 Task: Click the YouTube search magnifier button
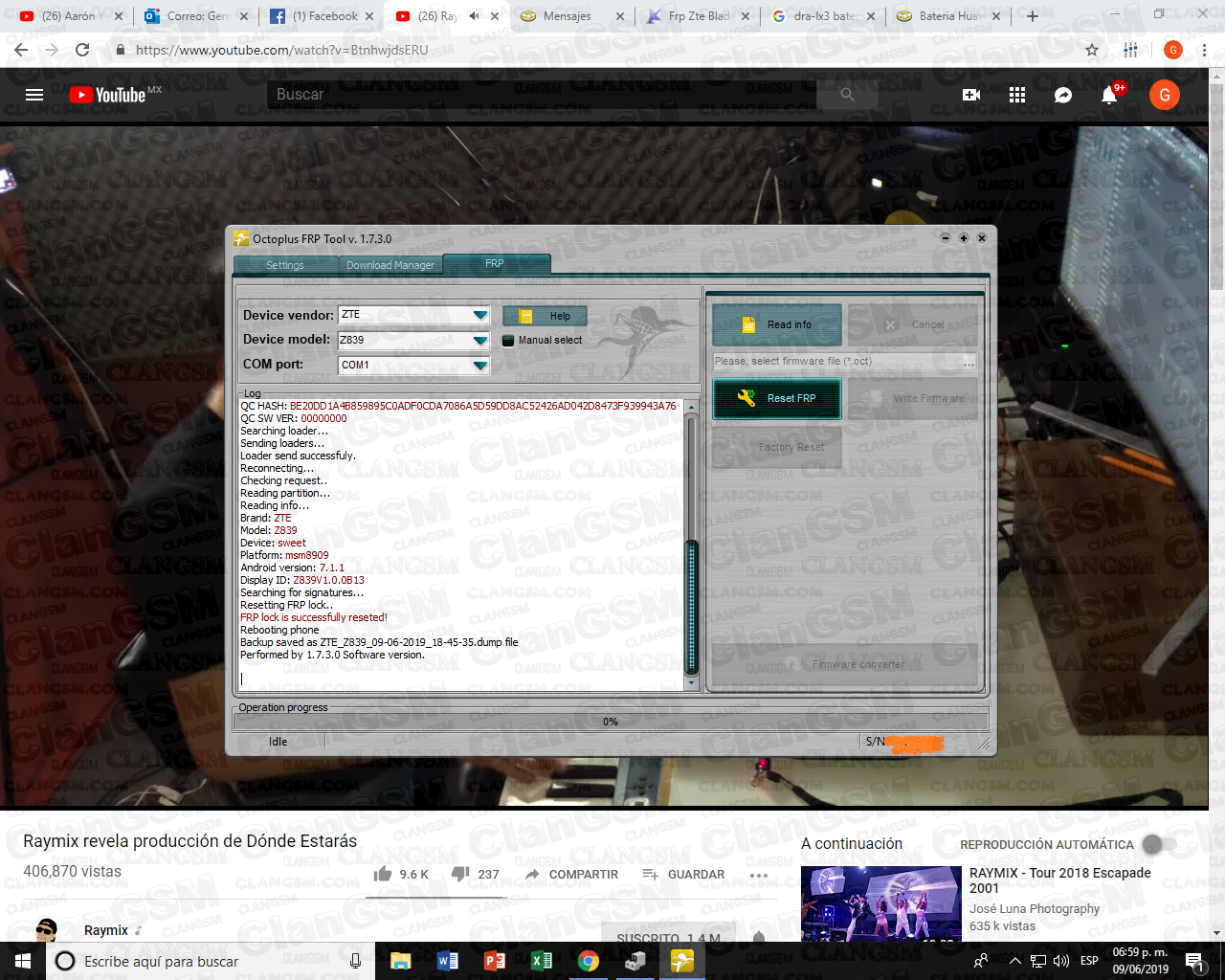[847, 94]
